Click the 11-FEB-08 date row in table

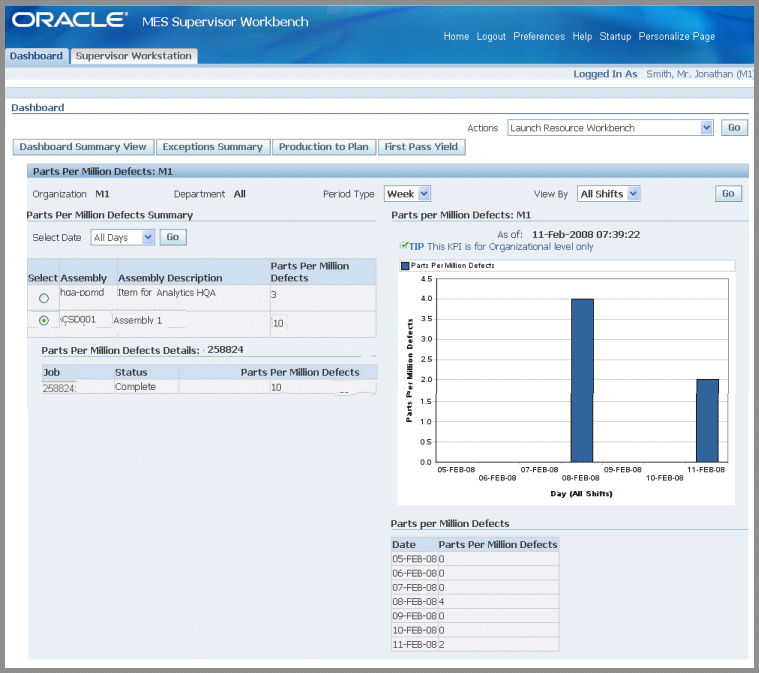475,644
